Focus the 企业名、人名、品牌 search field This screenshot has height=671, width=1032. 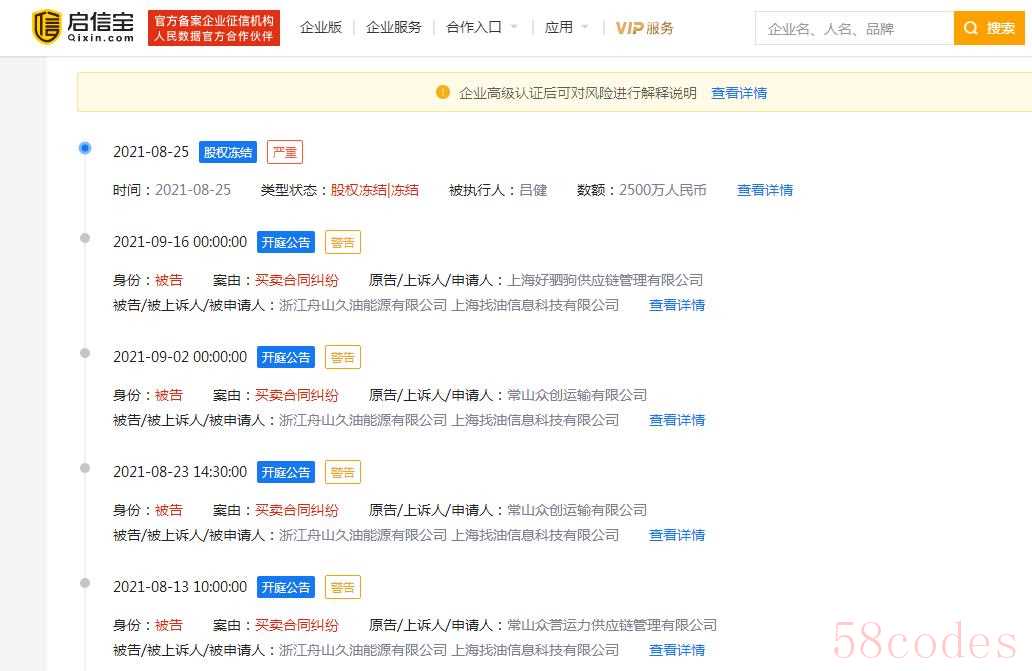(x=854, y=28)
